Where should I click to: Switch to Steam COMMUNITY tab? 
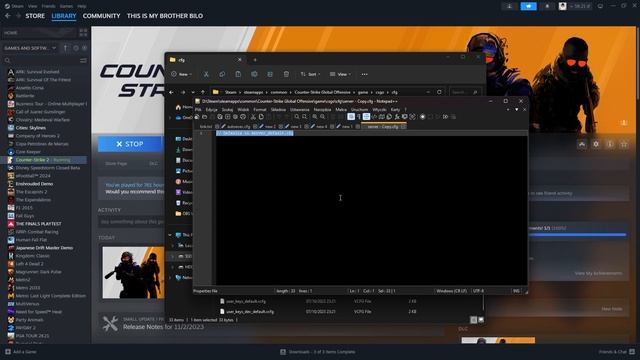pos(101,16)
